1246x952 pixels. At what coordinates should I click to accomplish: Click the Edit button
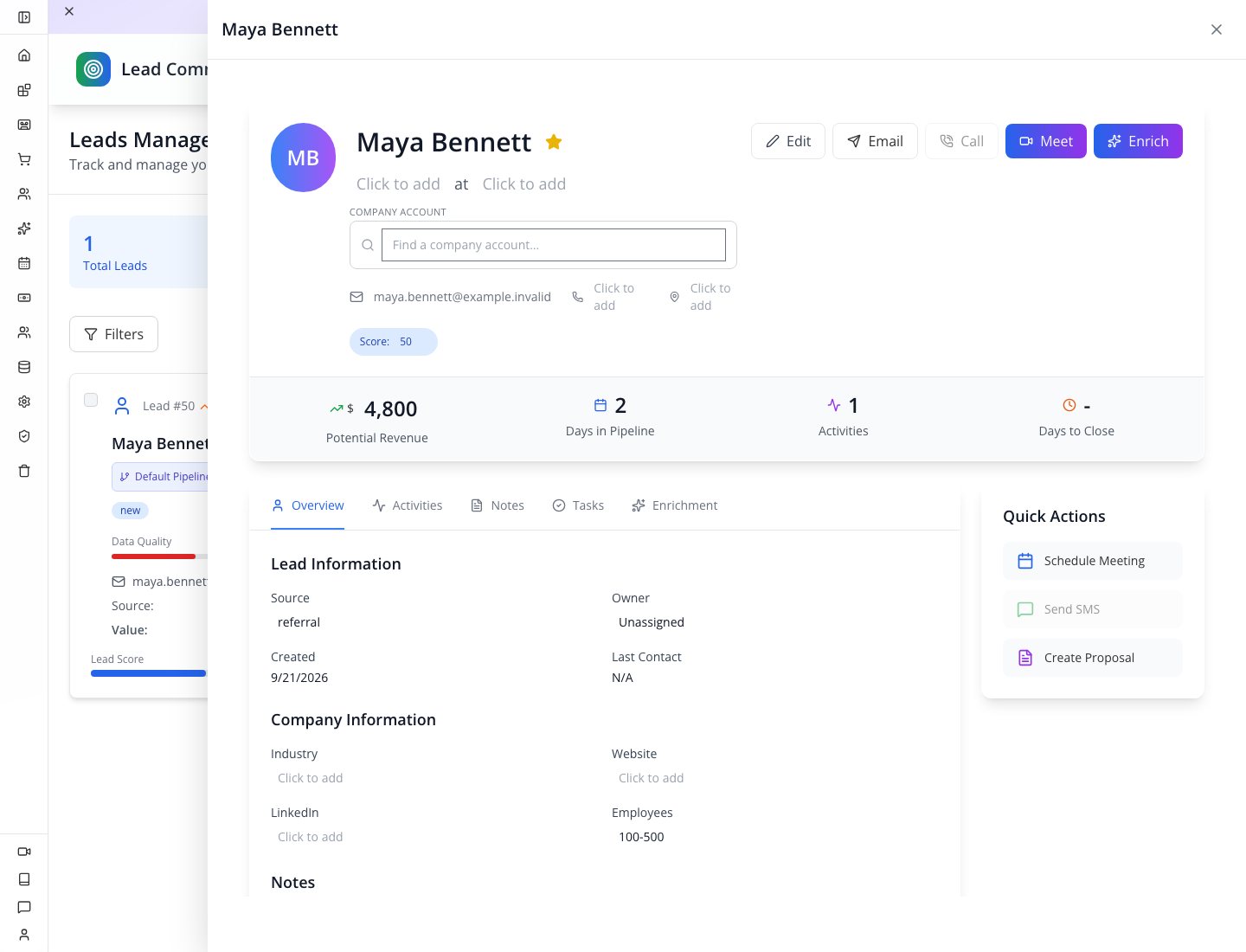tap(788, 141)
